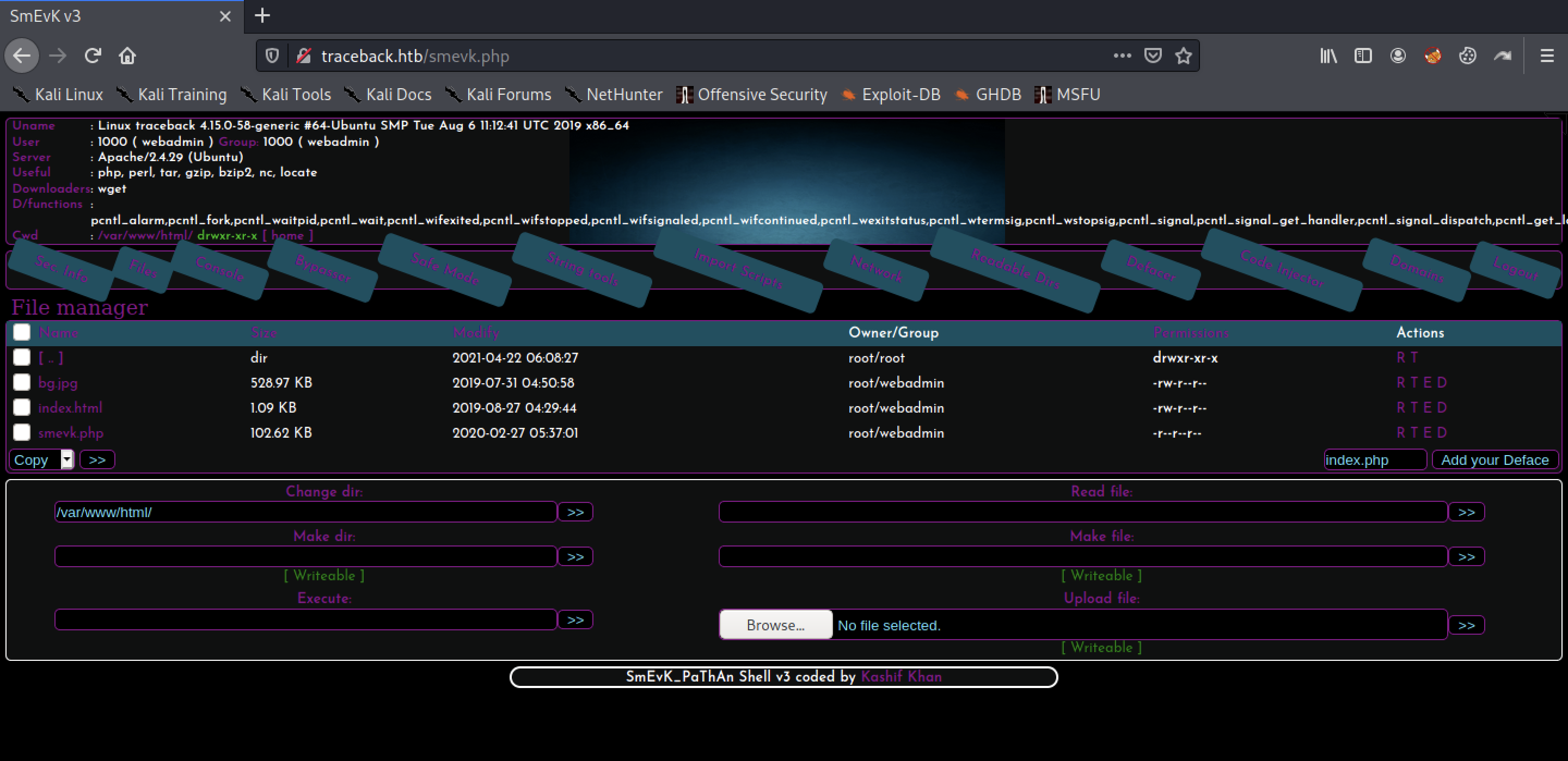The height and width of the screenshot is (761, 1568).
Task: Open Kali Training bookmark
Action: (x=171, y=94)
